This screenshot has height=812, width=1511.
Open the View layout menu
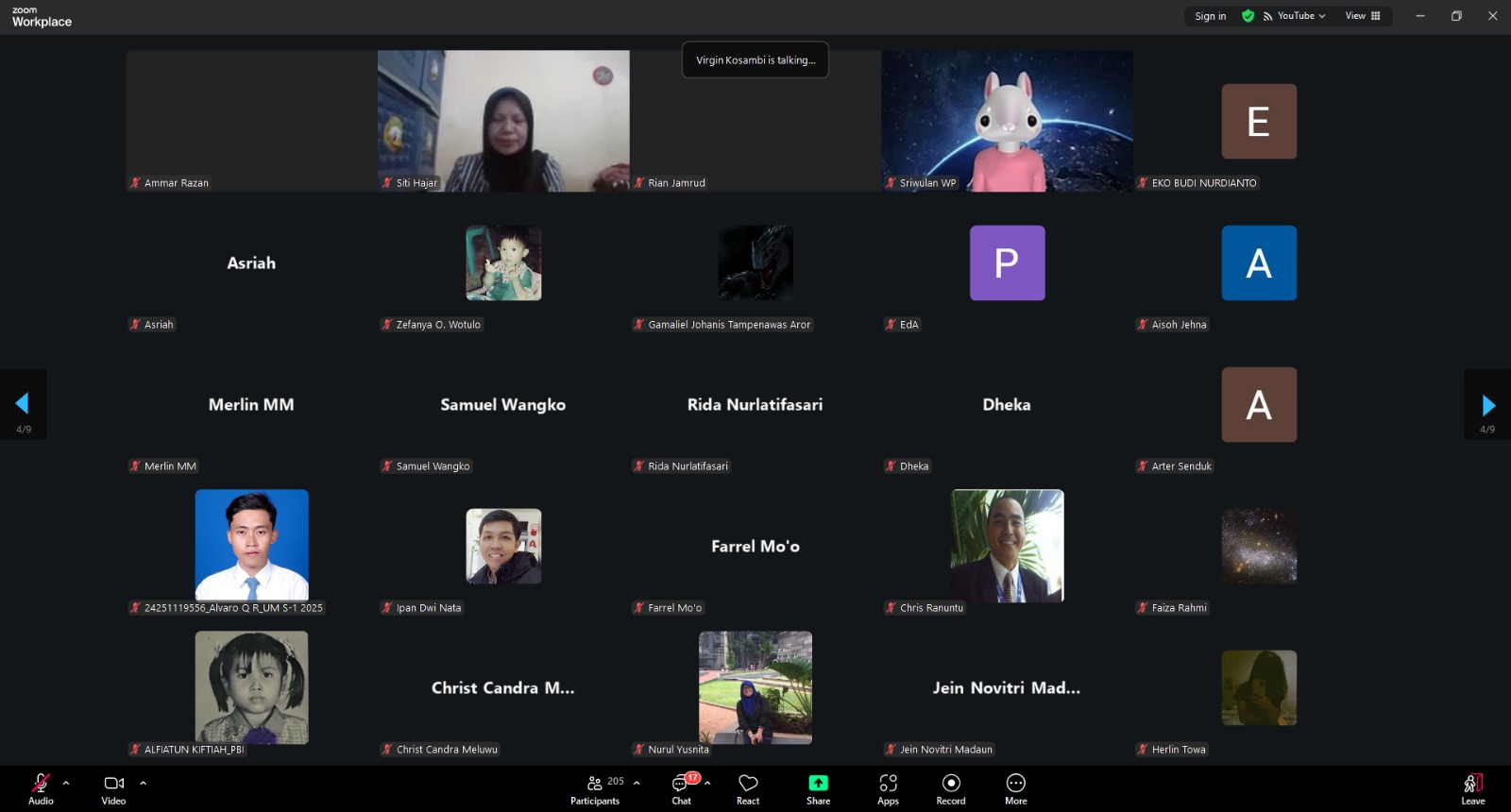[1362, 16]
